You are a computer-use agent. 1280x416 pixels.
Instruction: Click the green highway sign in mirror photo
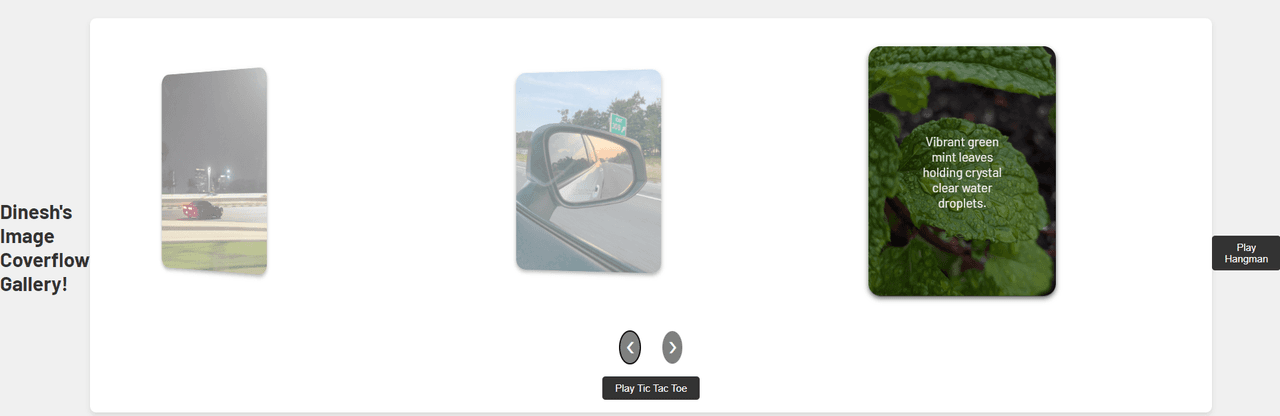tap(618, 124)
